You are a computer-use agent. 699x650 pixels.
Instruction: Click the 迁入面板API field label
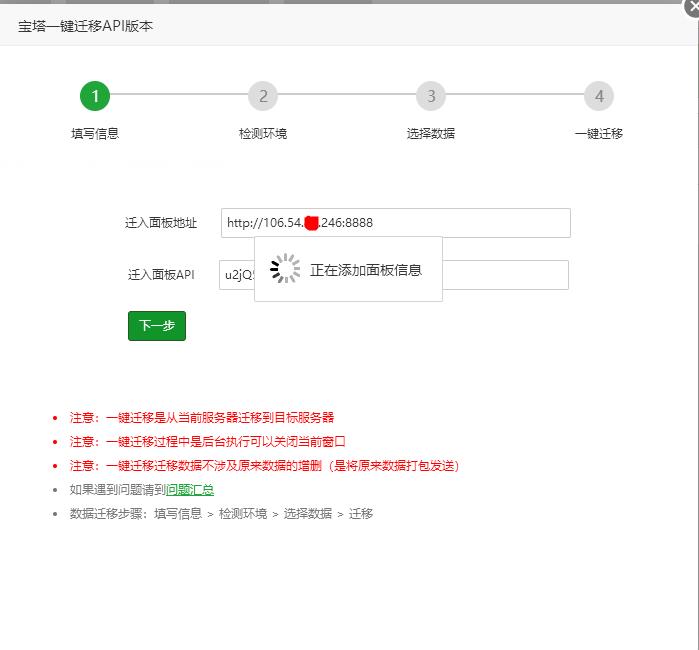point(161,275)
